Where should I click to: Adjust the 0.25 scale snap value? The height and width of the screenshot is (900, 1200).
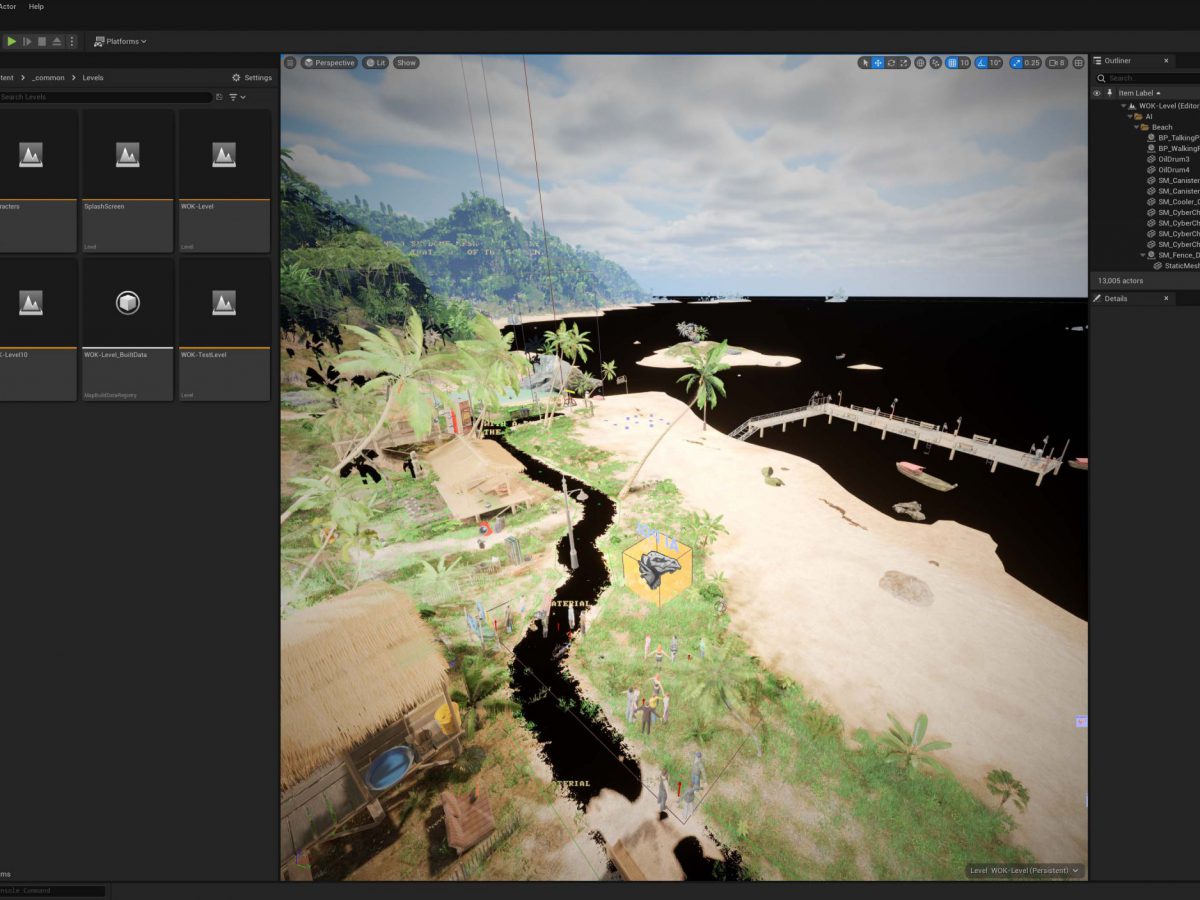[x=1032, y=62]
